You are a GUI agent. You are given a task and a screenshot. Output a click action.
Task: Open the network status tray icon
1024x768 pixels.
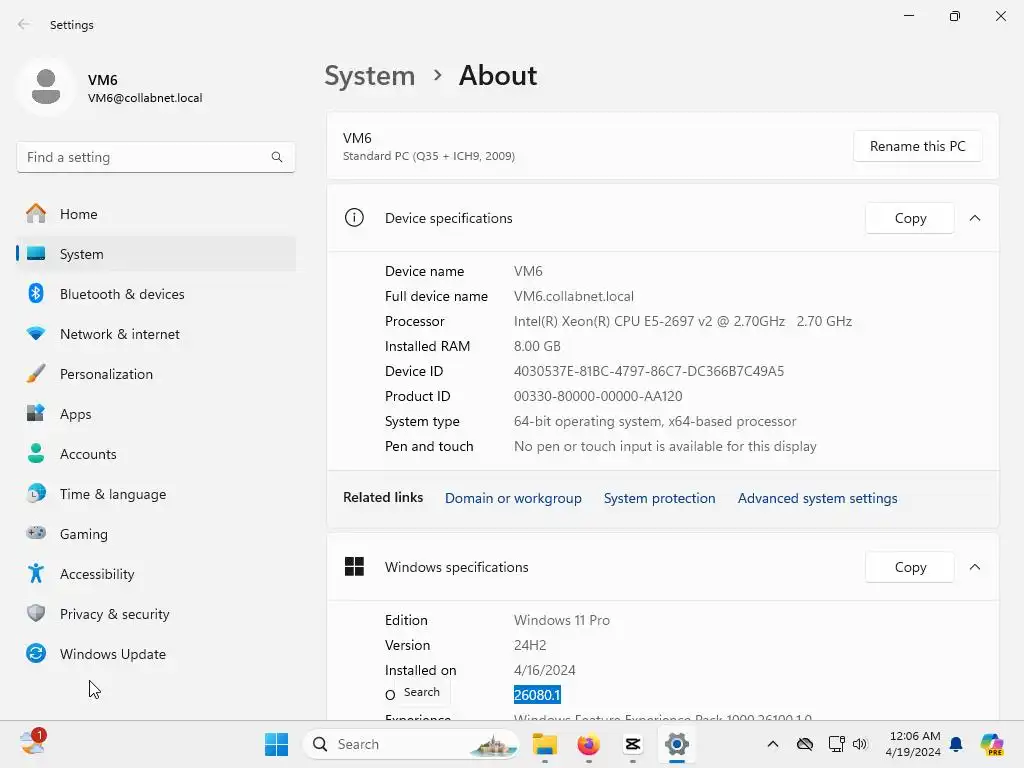point(836,744)
